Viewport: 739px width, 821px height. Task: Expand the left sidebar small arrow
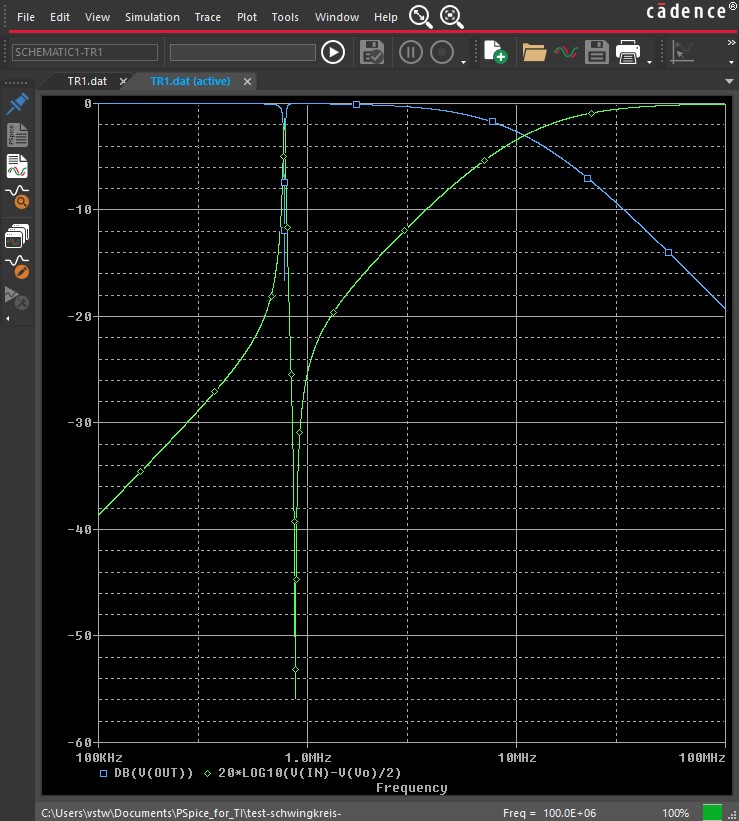(7, 318)
